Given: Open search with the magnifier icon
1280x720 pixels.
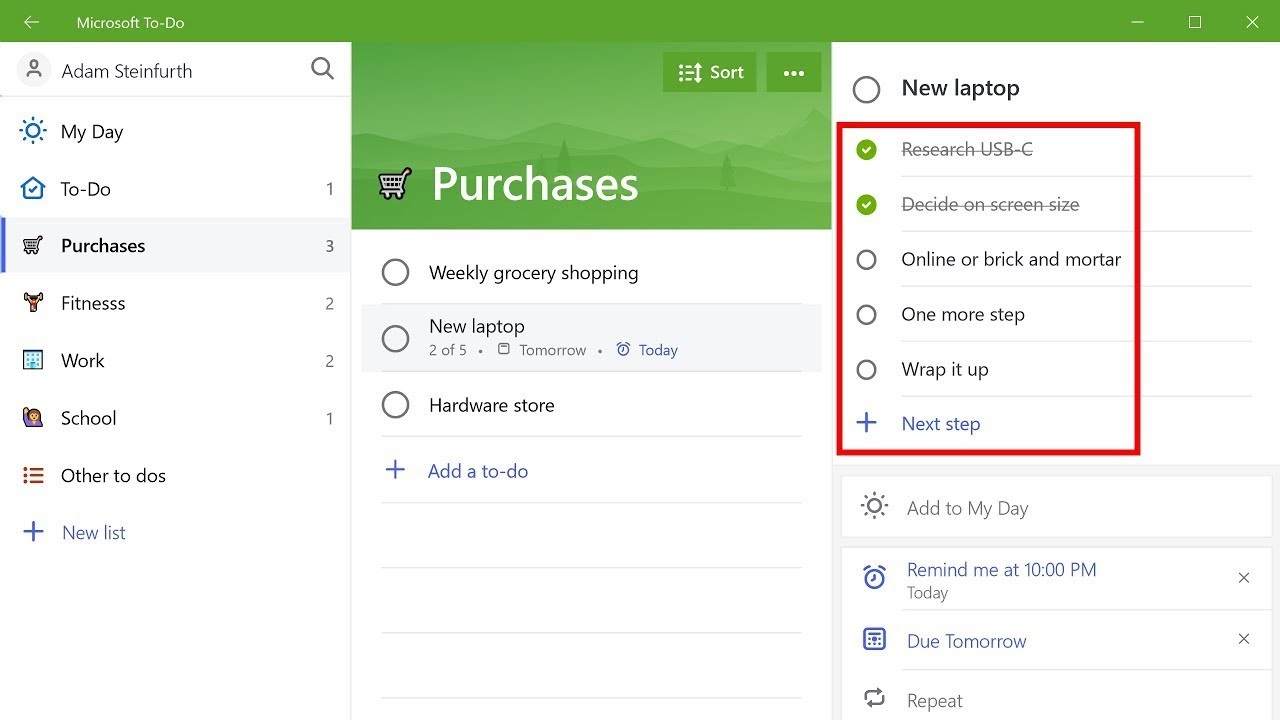Looking at the screenshot, I should point(322,68).
